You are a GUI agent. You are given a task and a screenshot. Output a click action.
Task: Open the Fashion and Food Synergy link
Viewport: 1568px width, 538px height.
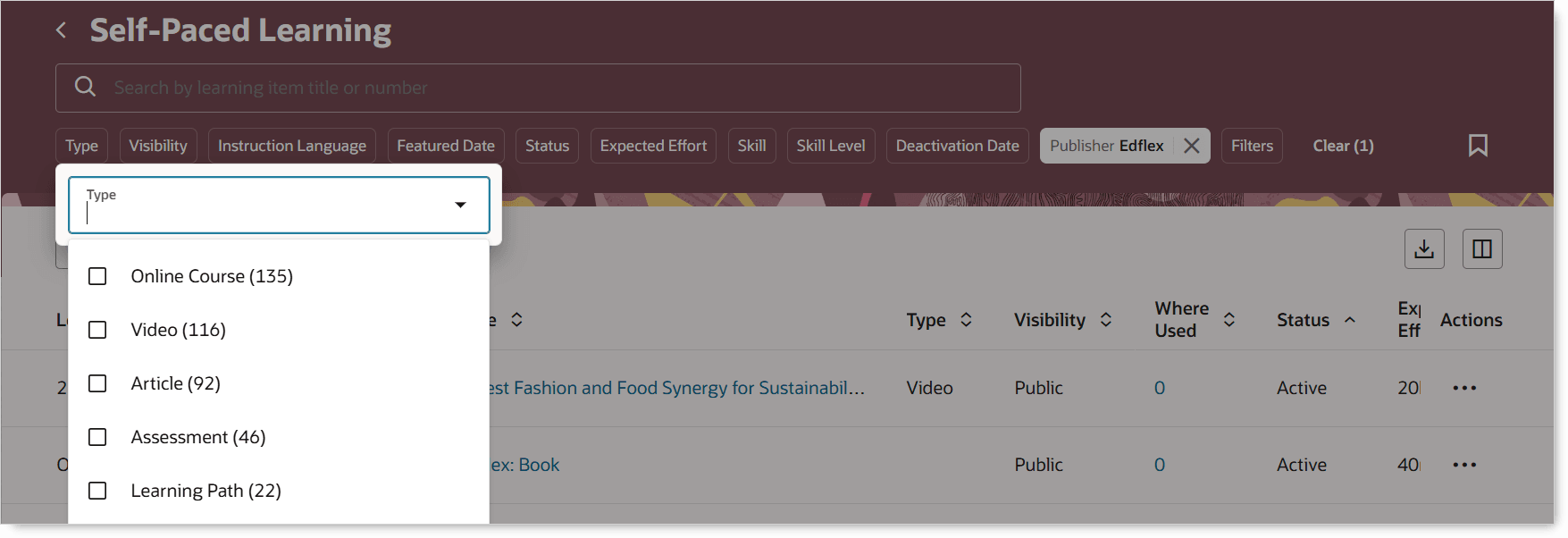(679, 388)
